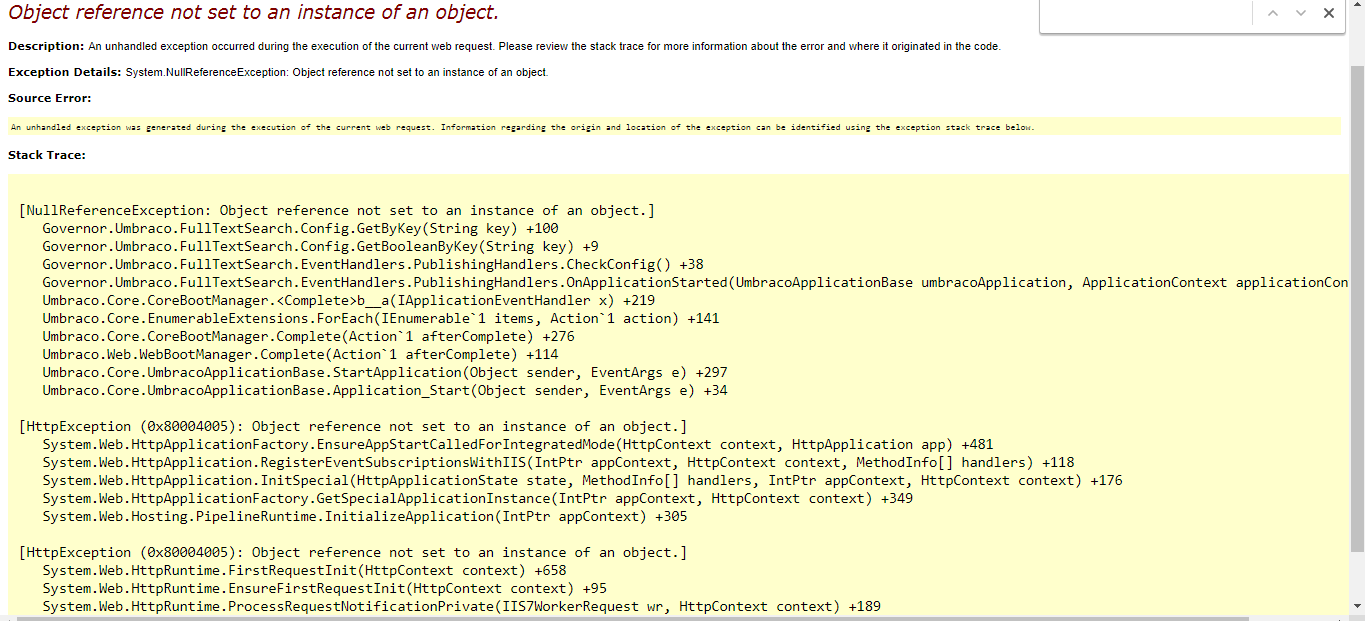Viewport: 1365px width, 621px height.
Task: Click the vertical scrollbar thumb
Action: point(1357,309)
